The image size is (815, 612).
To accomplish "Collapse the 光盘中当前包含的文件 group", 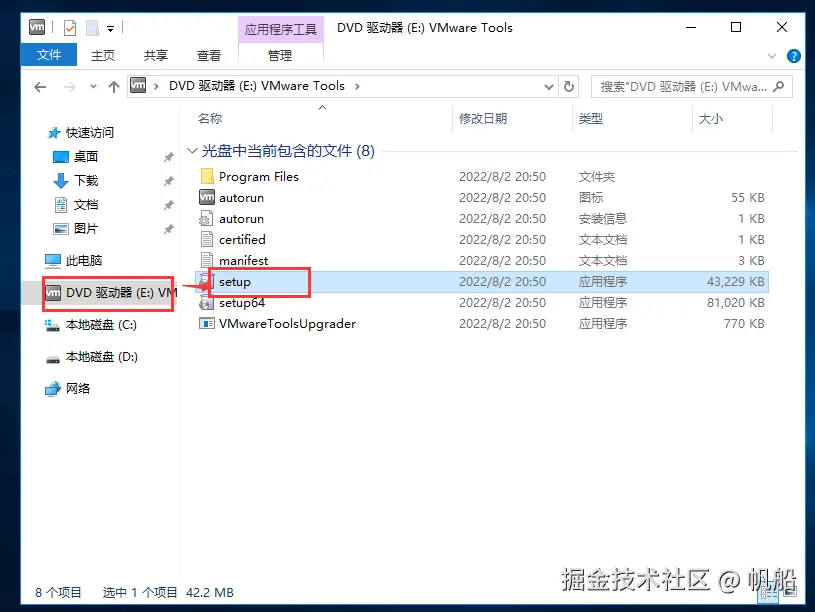I will pyautogui.click(x=192, y=151).
